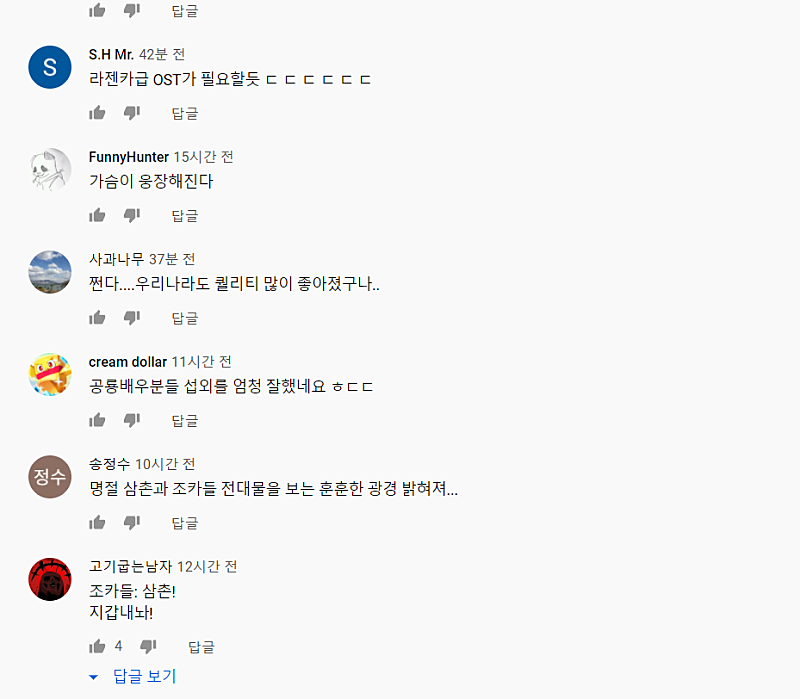The height and width of the screenshot is (699, 800).
Task: Click the S.H Mr. blue avatar
Action: click(x=50, y=68)
